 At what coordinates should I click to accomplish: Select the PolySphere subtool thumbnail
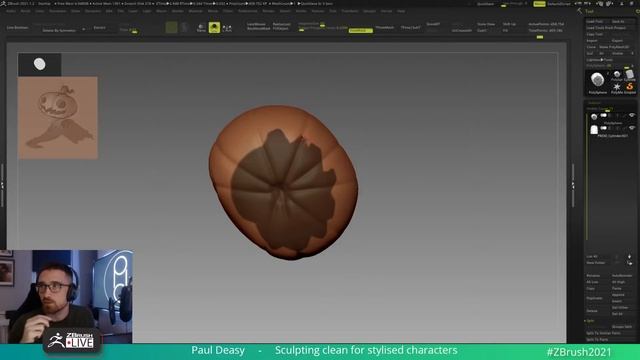[x=594, y=117]
